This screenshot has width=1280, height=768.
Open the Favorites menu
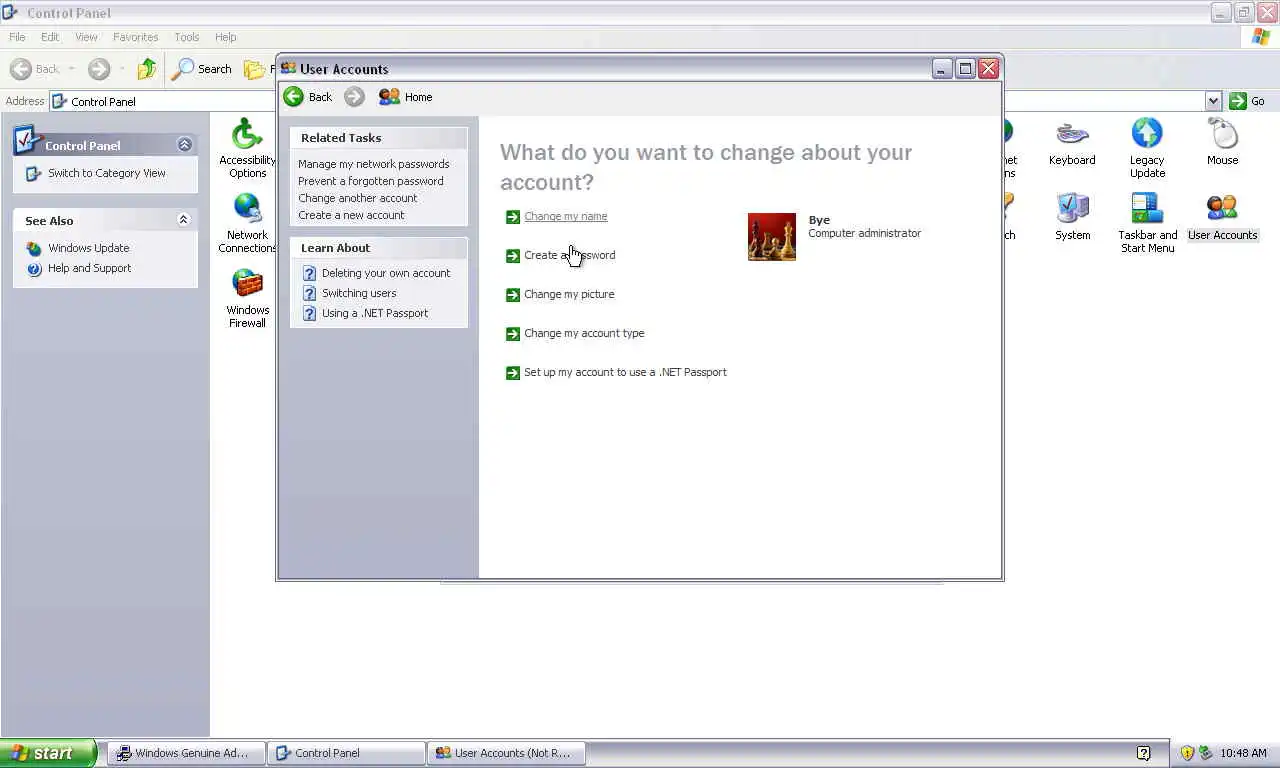click(135, 37)
